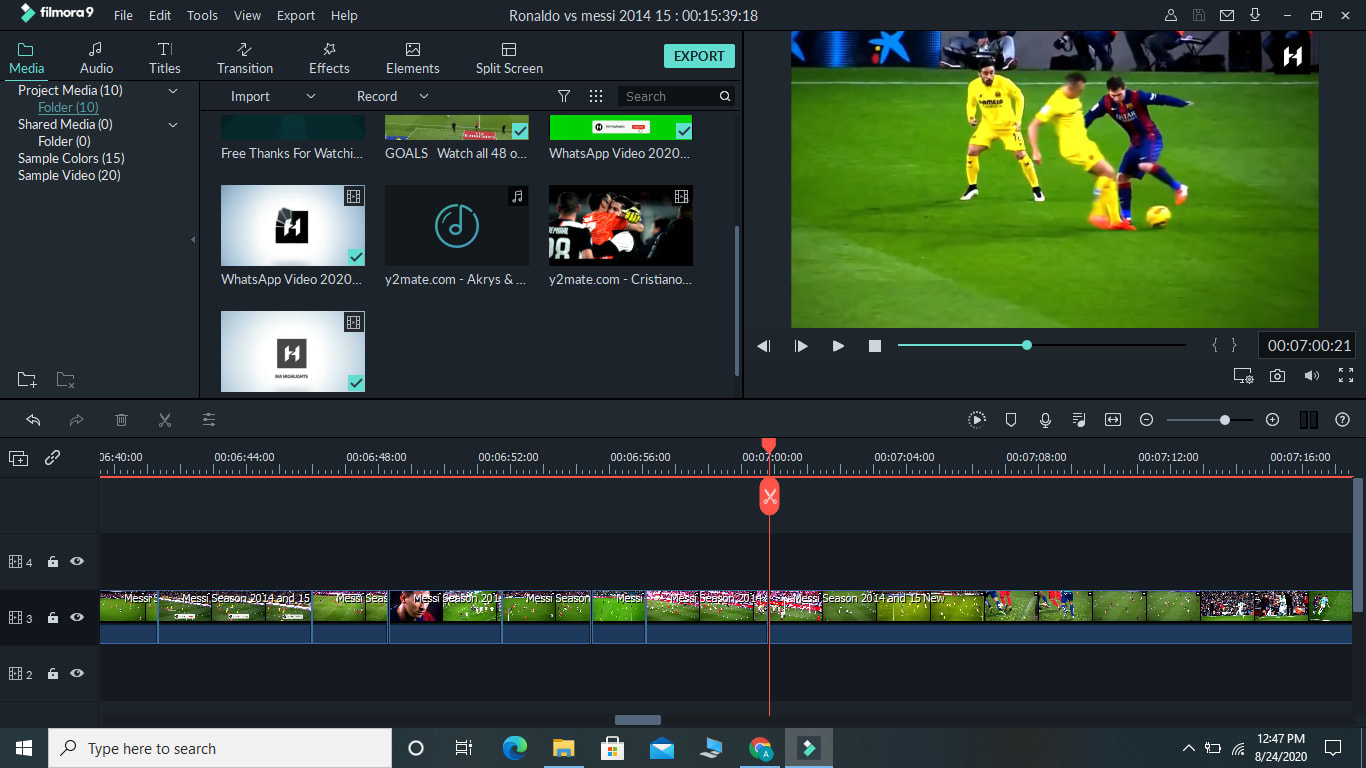Click the EXPORT button

pos(699,56)
